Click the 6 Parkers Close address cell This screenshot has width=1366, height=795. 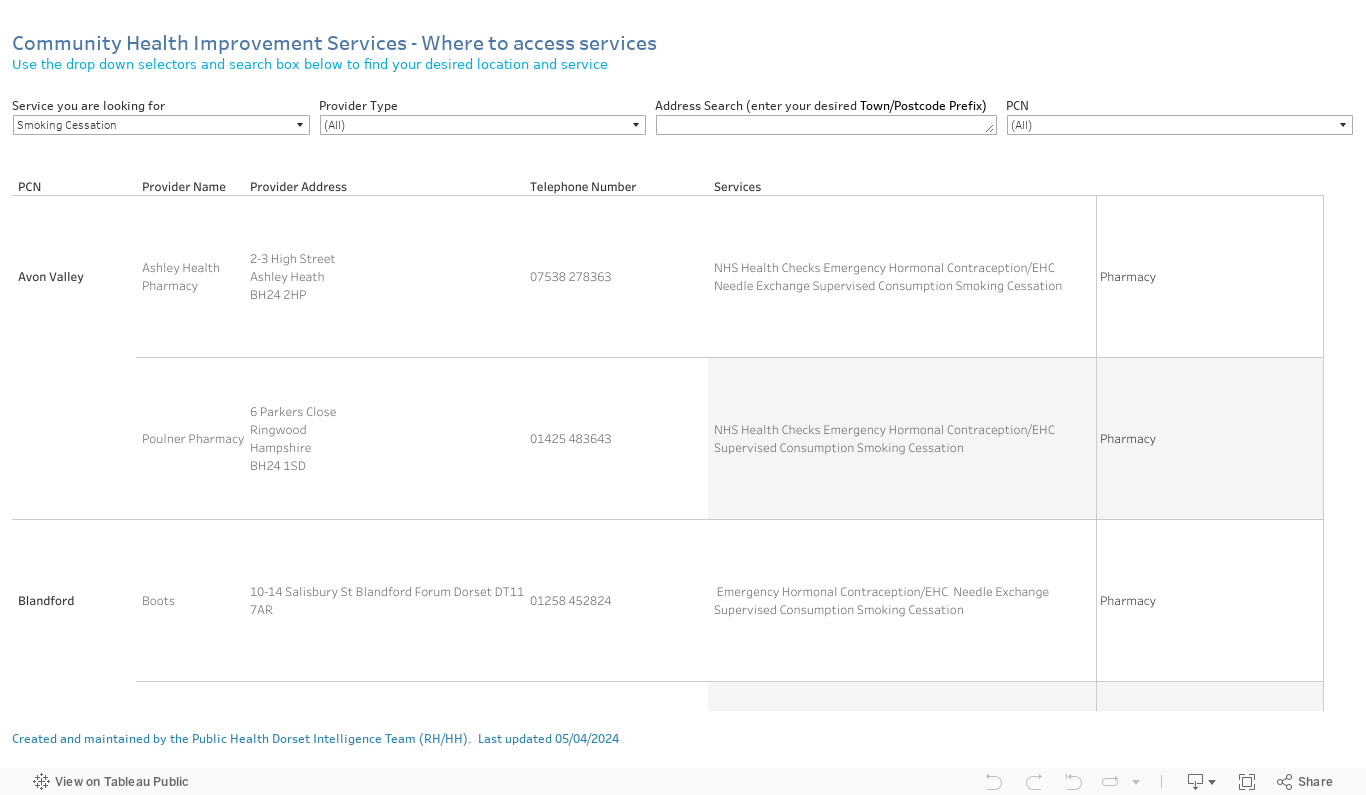(293, 439)
